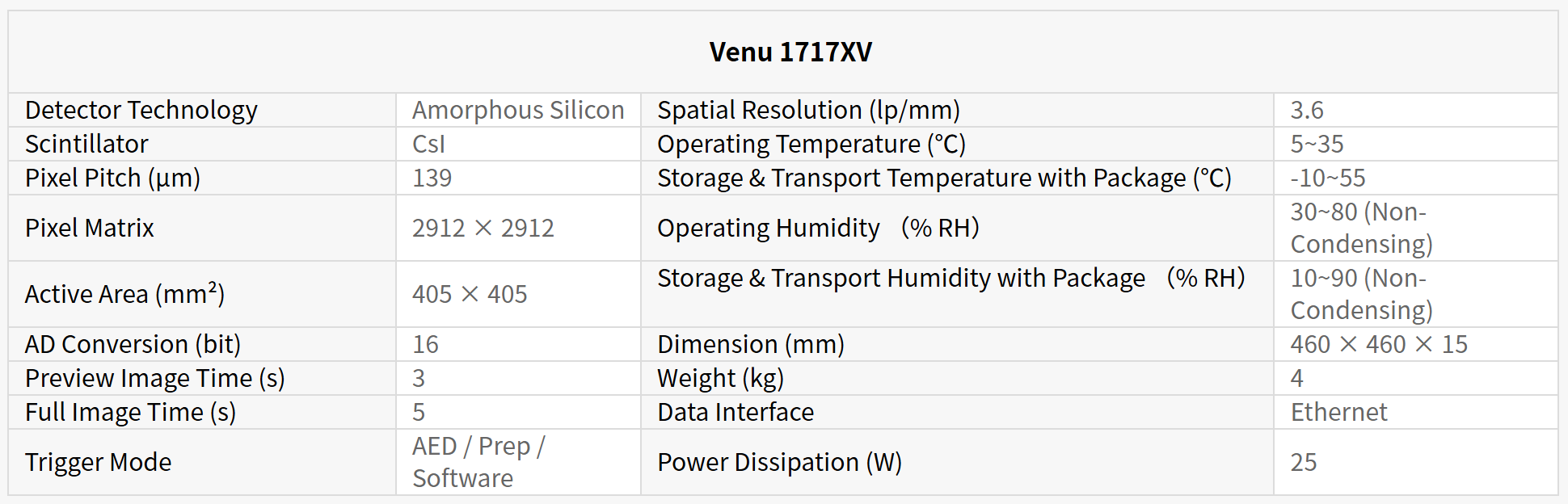Screen dimensions: 1568x504
Task: Select the Power Dissipation (W) label
Action: 779,462
